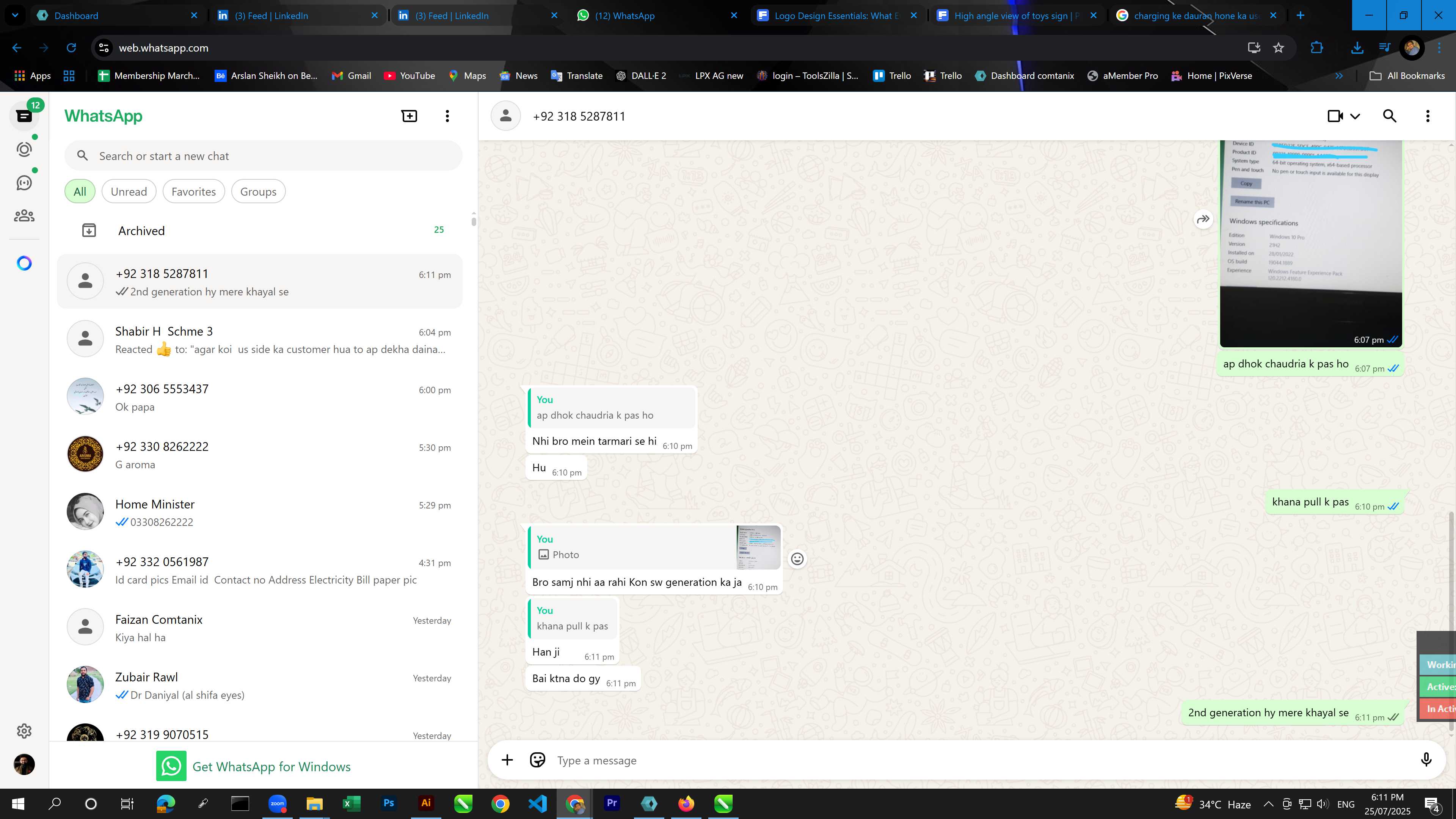The width and height of the screenshot is (1456, 819).
Task: Search within the open conversation
Action: (1390, 116)
